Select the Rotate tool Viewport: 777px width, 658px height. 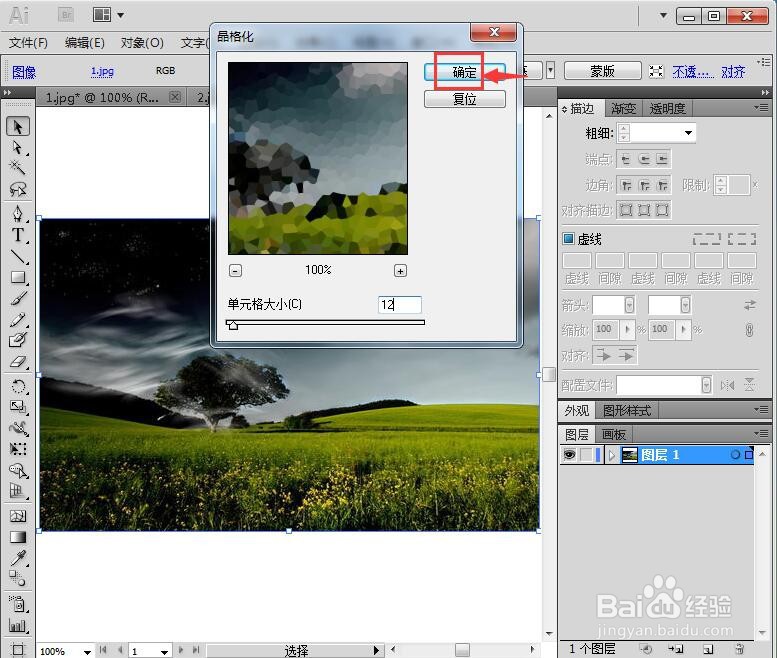18,386
